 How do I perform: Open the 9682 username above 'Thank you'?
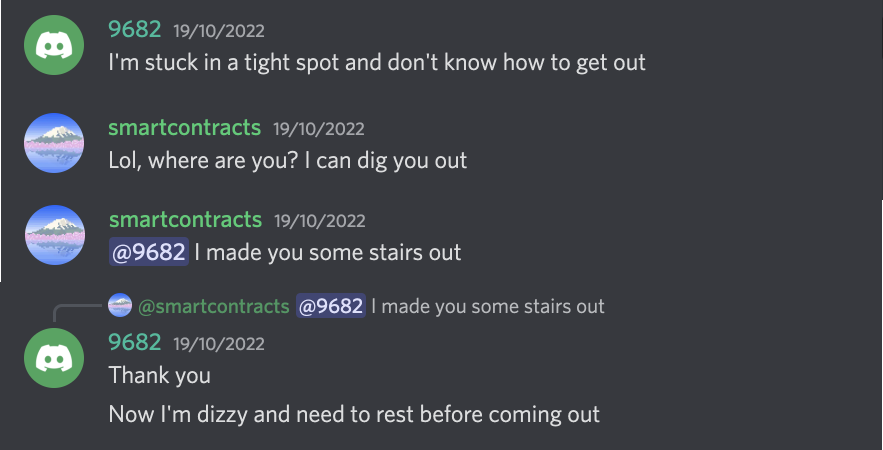pyautogui.click(x=134, y=342)
